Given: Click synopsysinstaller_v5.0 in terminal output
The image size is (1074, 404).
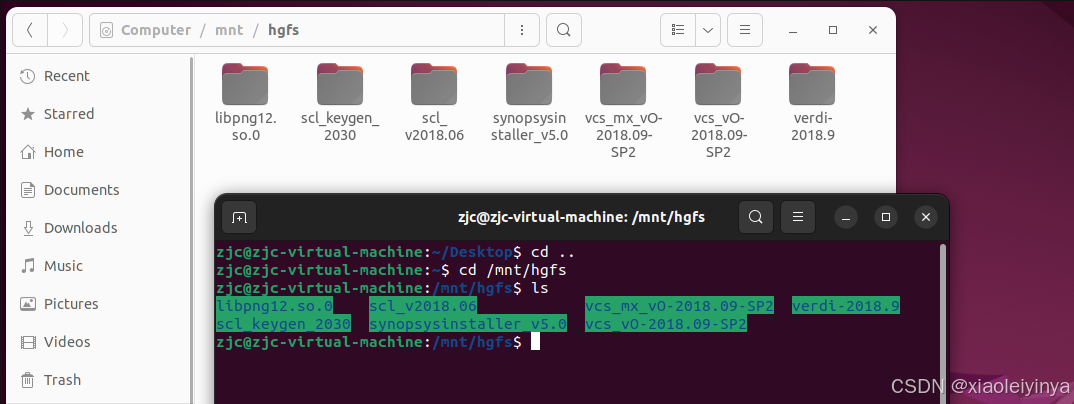Looking at the screenshot, I should click(468, 324).
